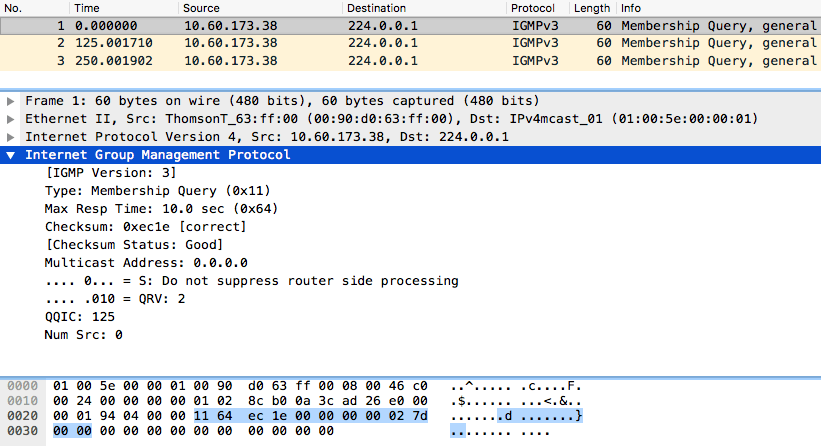The width and height of the screenshot is (821, 446).
Task: Sort by the Protocol column header
Action: click(x=532, y=8)
